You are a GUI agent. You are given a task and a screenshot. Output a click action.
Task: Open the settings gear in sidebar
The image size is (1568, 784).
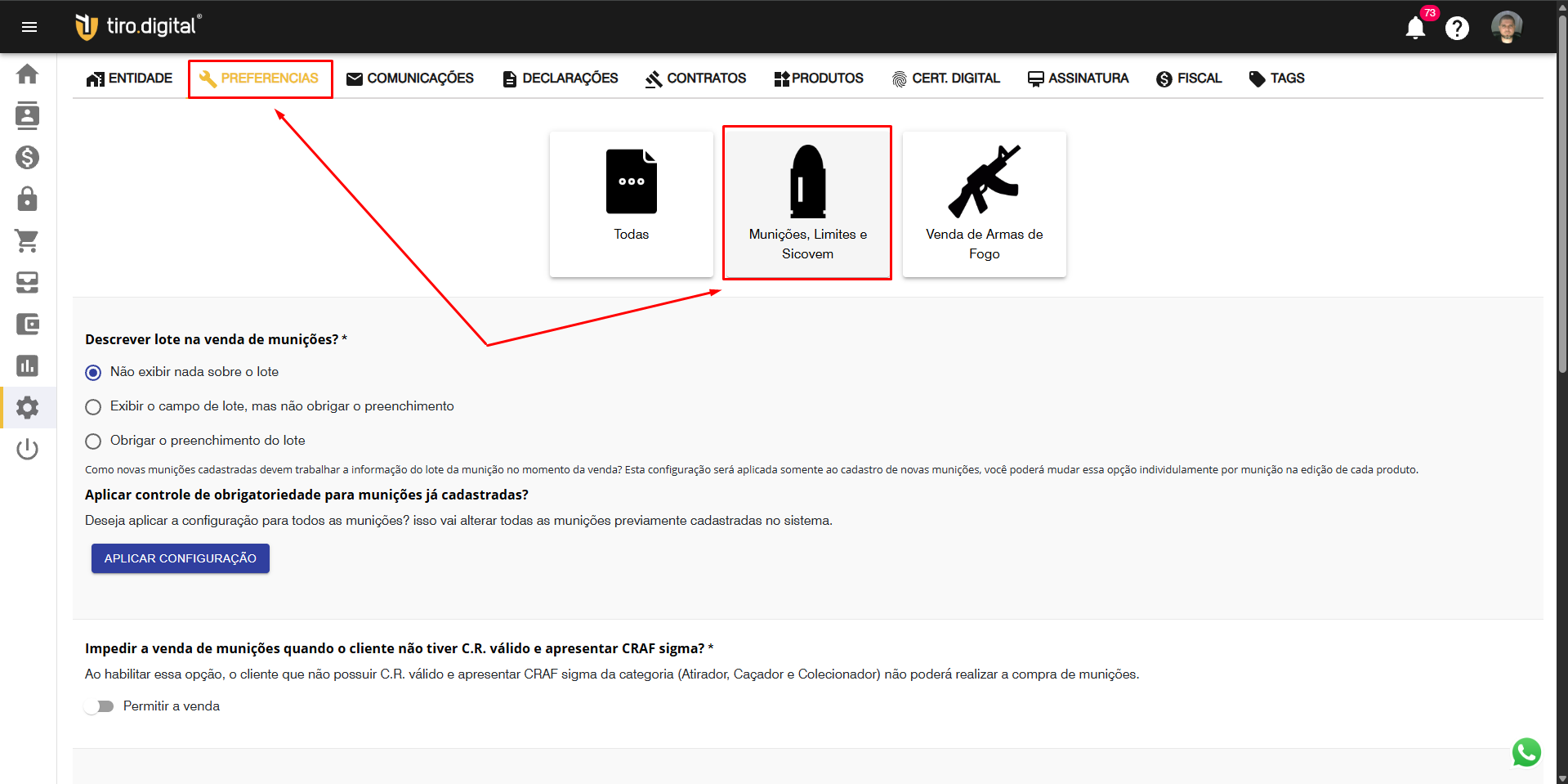[27, 407]
